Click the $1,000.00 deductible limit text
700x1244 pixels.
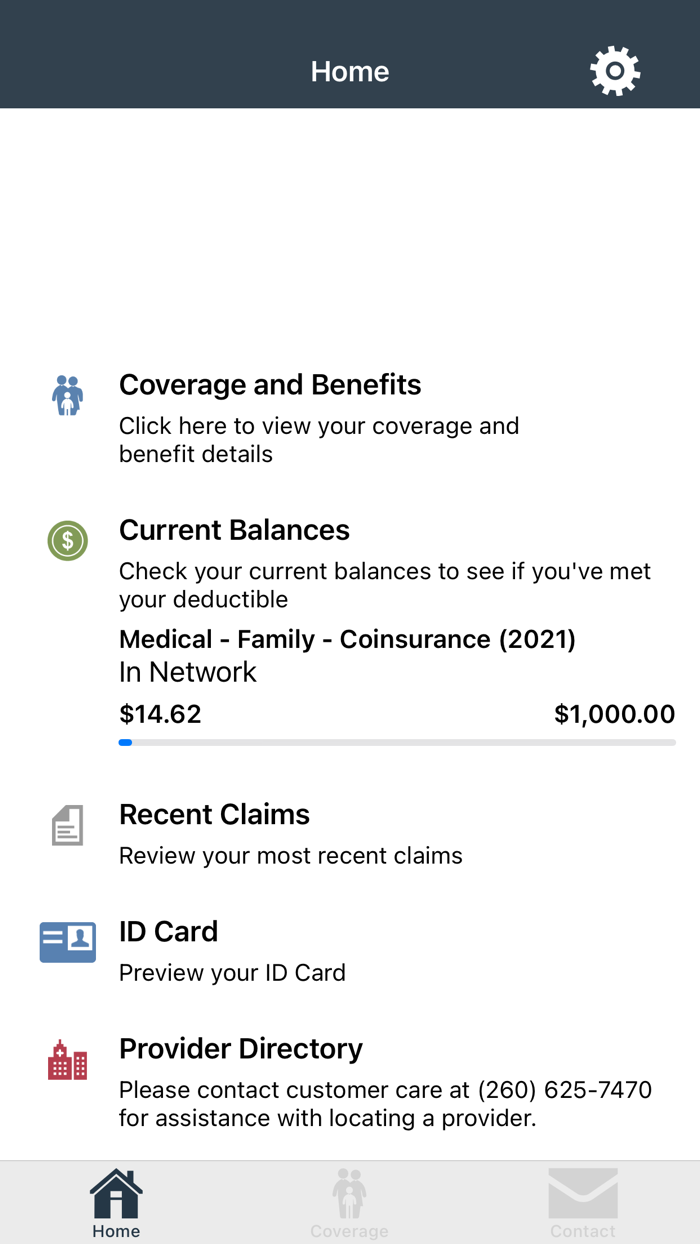tap(615, 714)
